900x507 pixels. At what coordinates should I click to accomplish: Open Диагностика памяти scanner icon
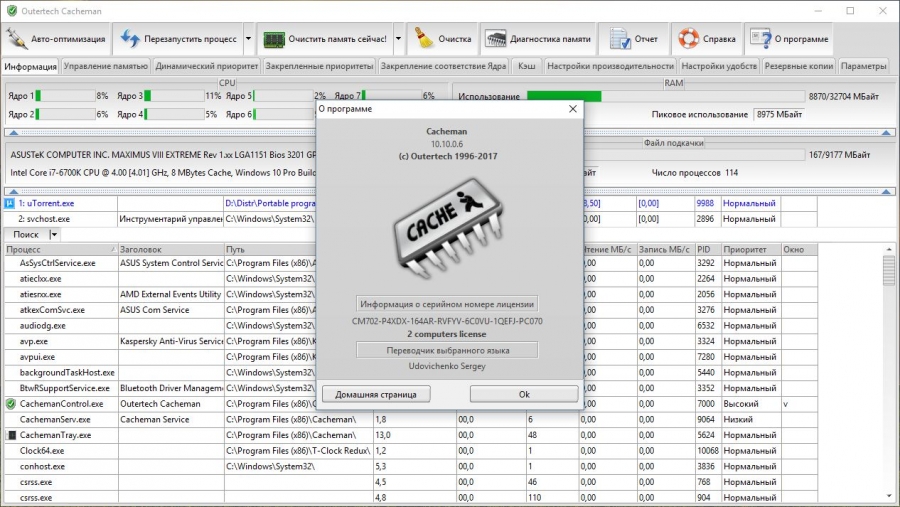click(495, 39)
